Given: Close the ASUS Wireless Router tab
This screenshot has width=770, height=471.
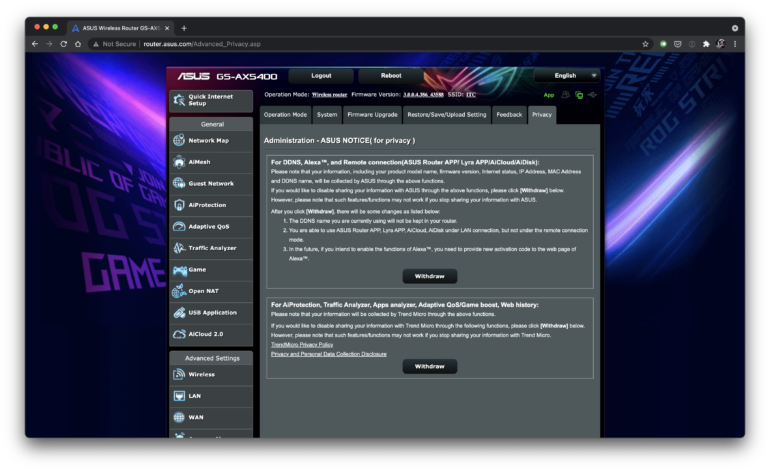Looking at the screenshot, I should tap(167, 28).
